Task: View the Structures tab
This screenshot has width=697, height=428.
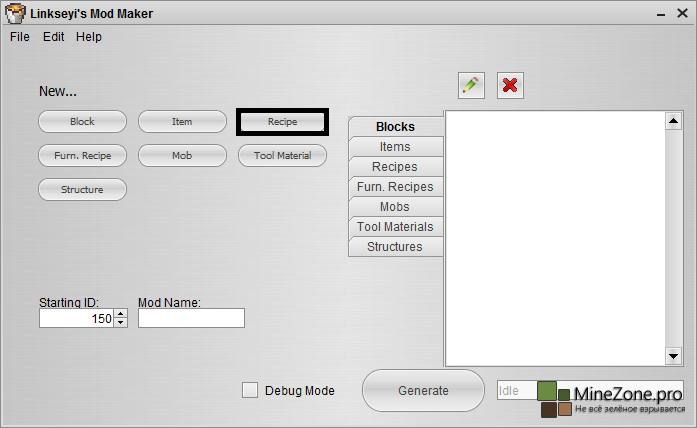Action: pos(395,247)
